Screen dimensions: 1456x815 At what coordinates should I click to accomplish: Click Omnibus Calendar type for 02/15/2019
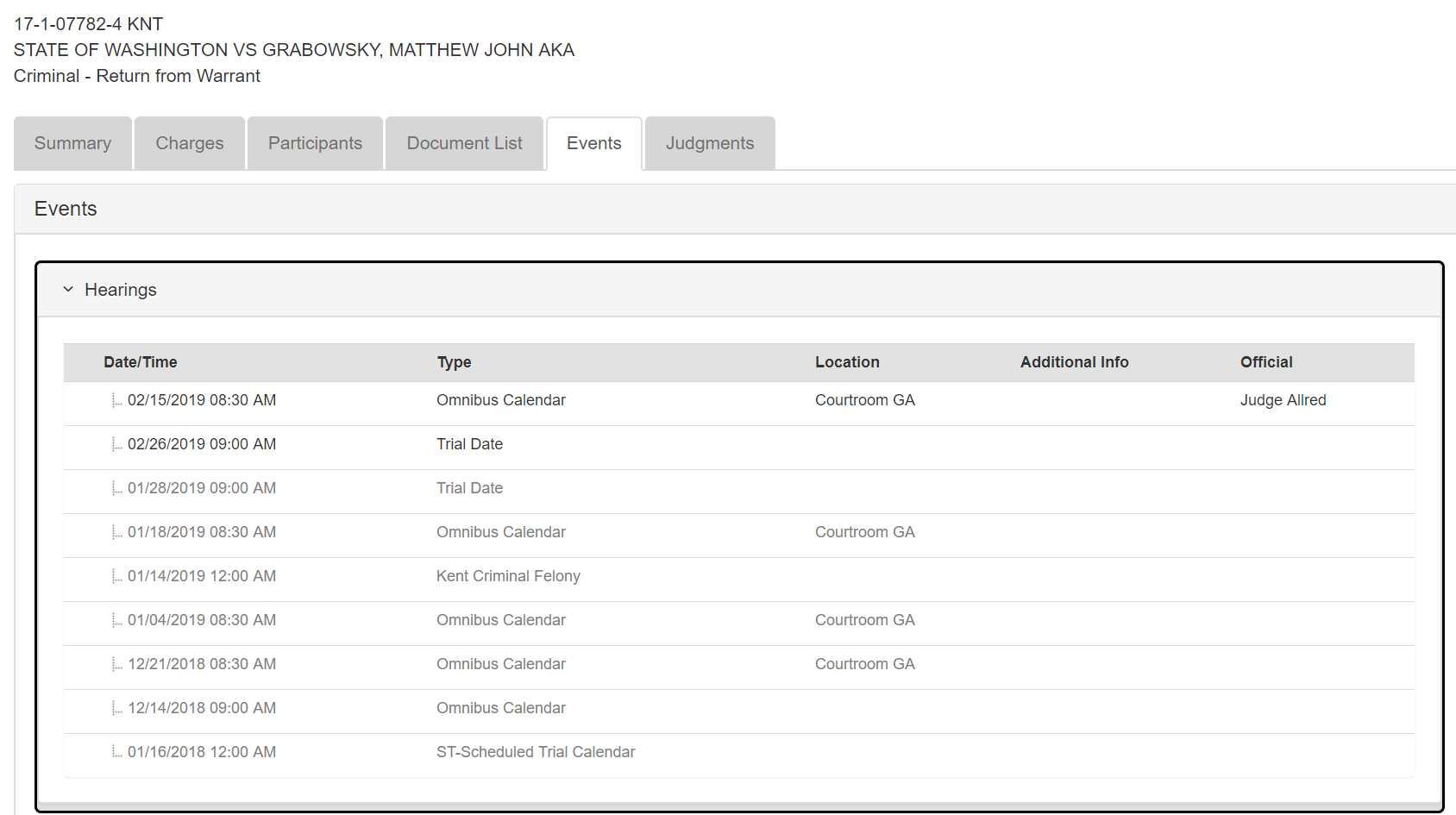click(501, 400)
